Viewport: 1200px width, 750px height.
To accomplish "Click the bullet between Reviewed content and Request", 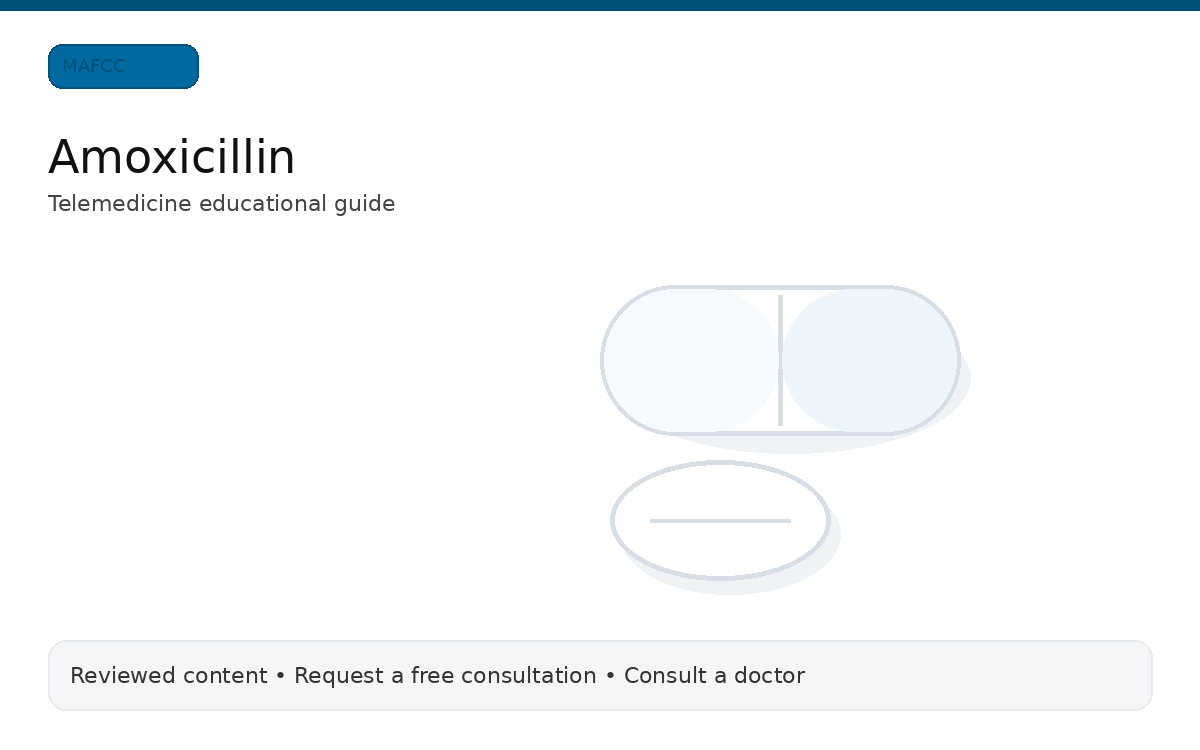I will pos(280,676).
